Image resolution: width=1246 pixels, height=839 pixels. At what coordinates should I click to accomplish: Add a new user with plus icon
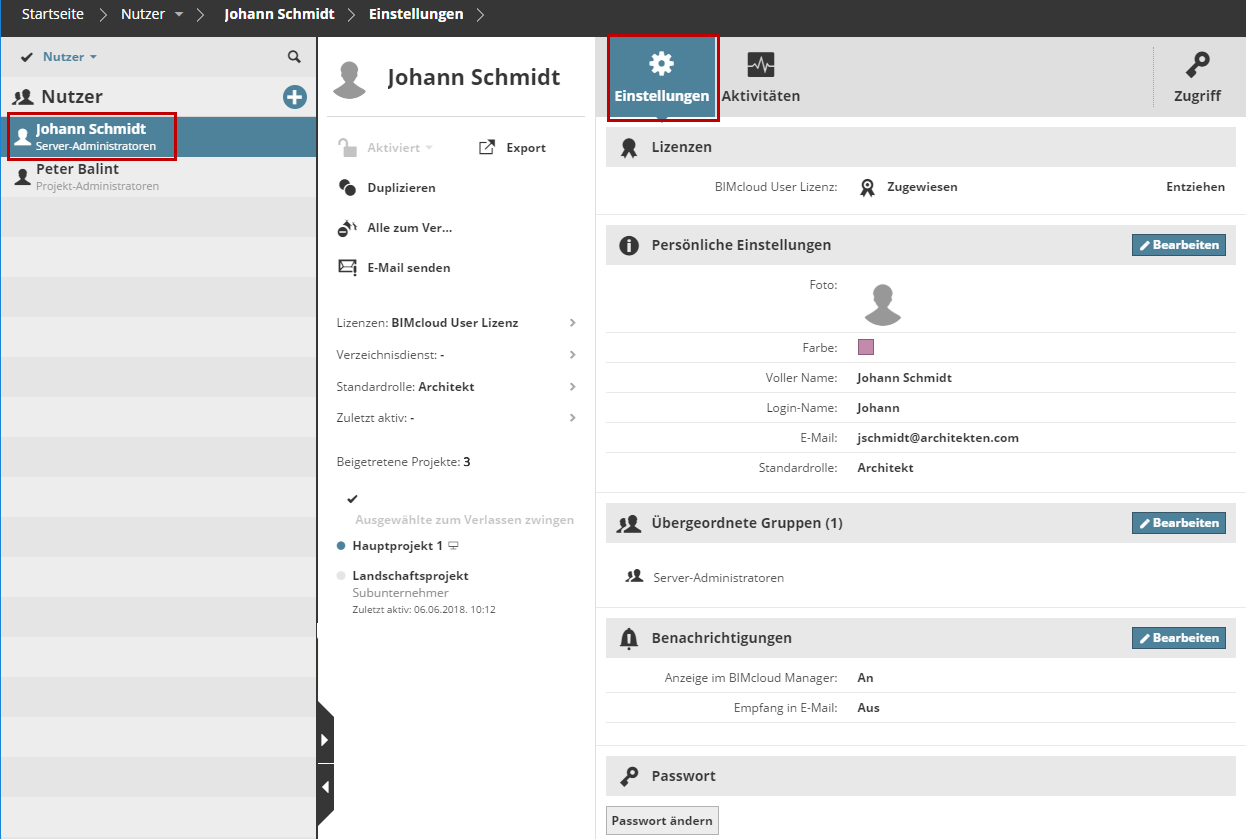295,96
